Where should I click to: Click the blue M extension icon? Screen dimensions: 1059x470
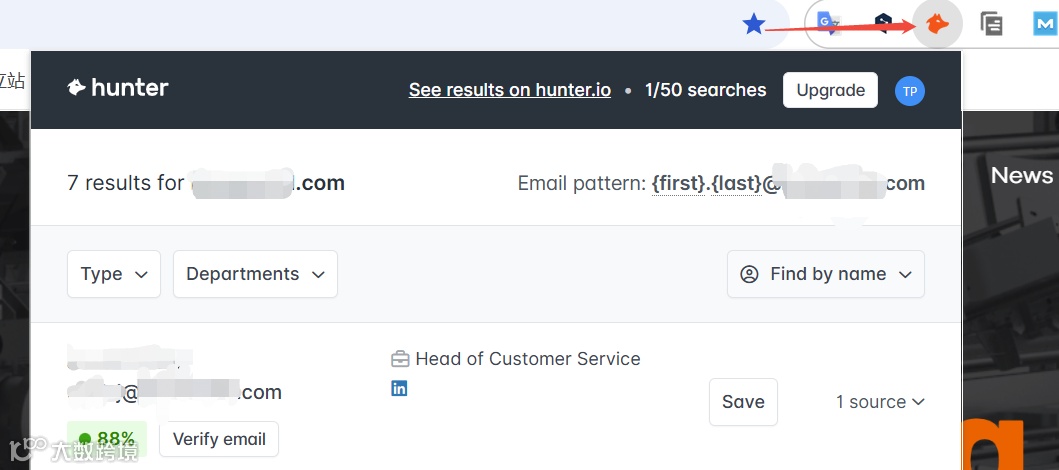point(1045,24)
